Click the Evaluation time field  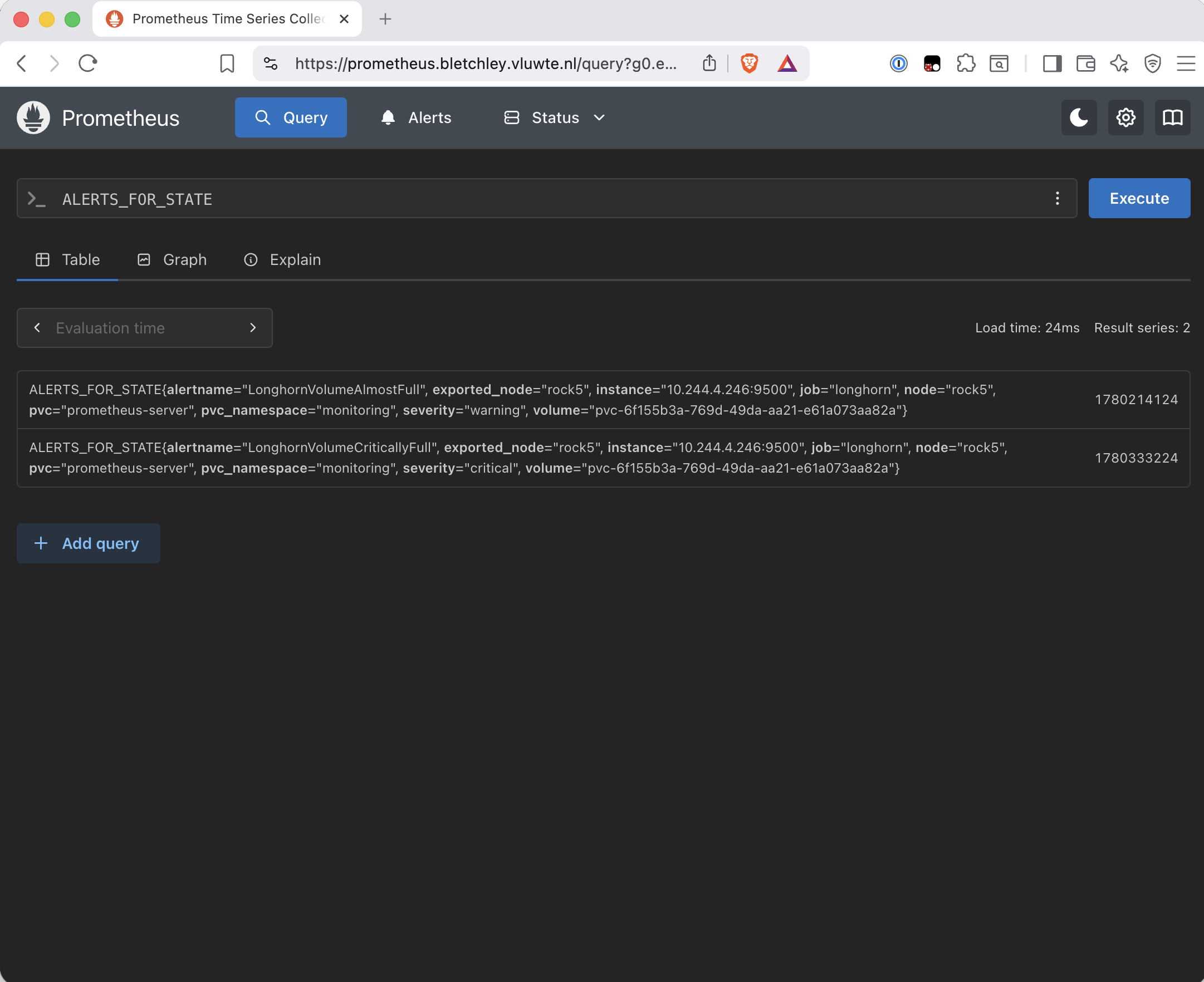point(145,327)
